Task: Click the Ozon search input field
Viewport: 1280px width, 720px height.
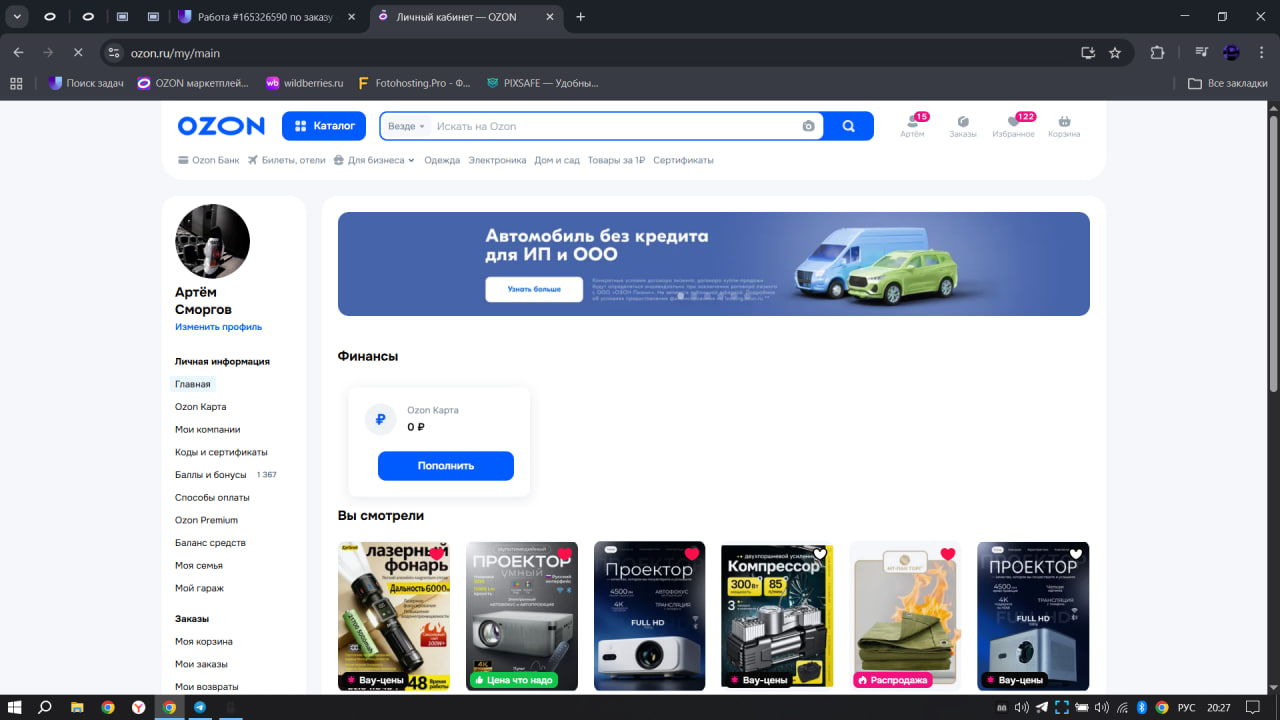Action: pos(615,126)
